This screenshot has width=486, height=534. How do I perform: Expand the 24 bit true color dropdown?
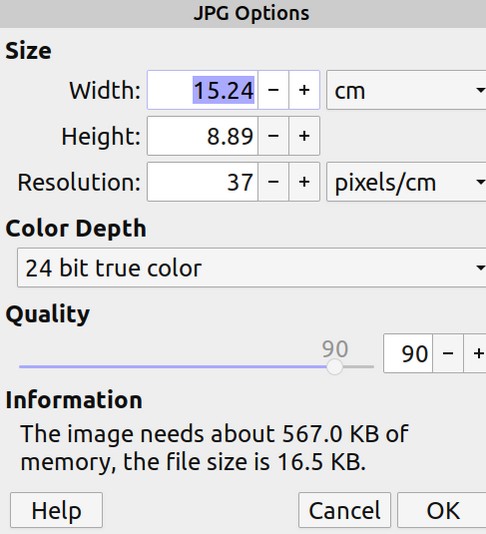click(252, 268)
